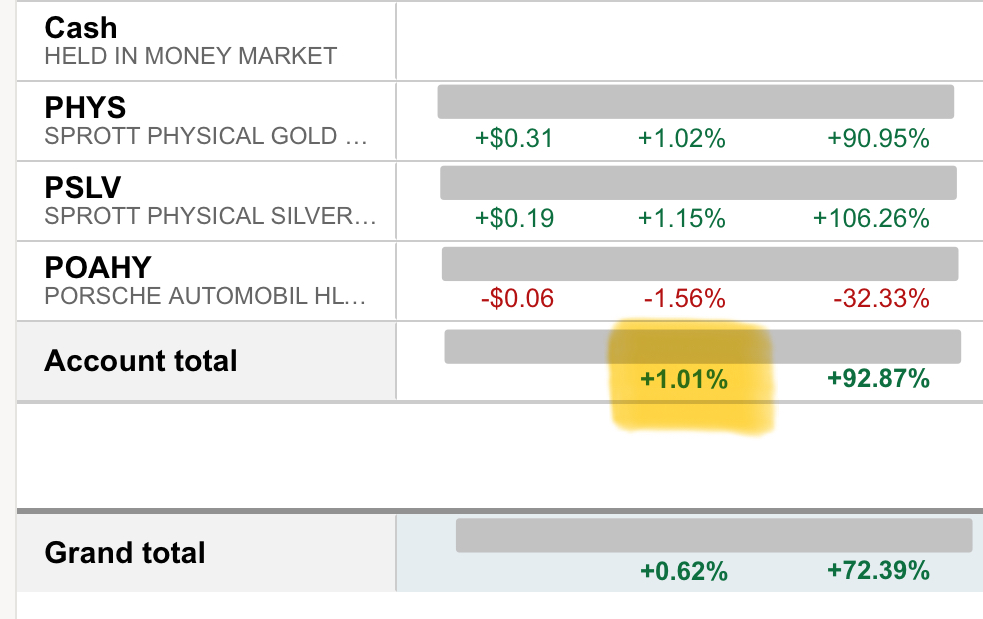This screenshot has width=983, height=619.
Task: Select the Account total row label
Action: (x=141, y=360)
